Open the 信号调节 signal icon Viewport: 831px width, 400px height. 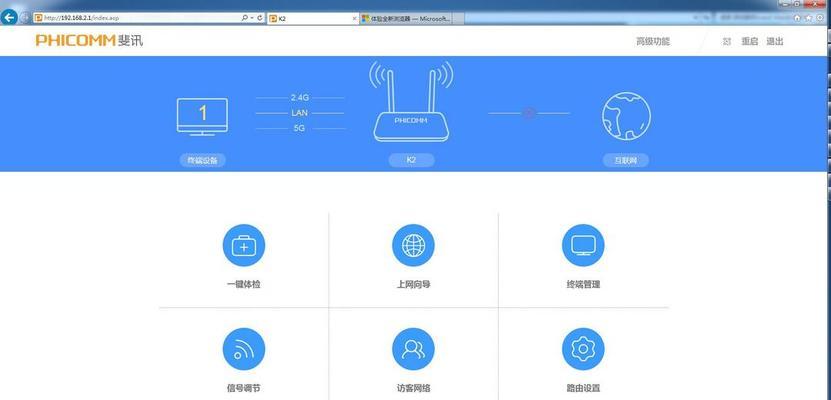(x=244, y=349)
